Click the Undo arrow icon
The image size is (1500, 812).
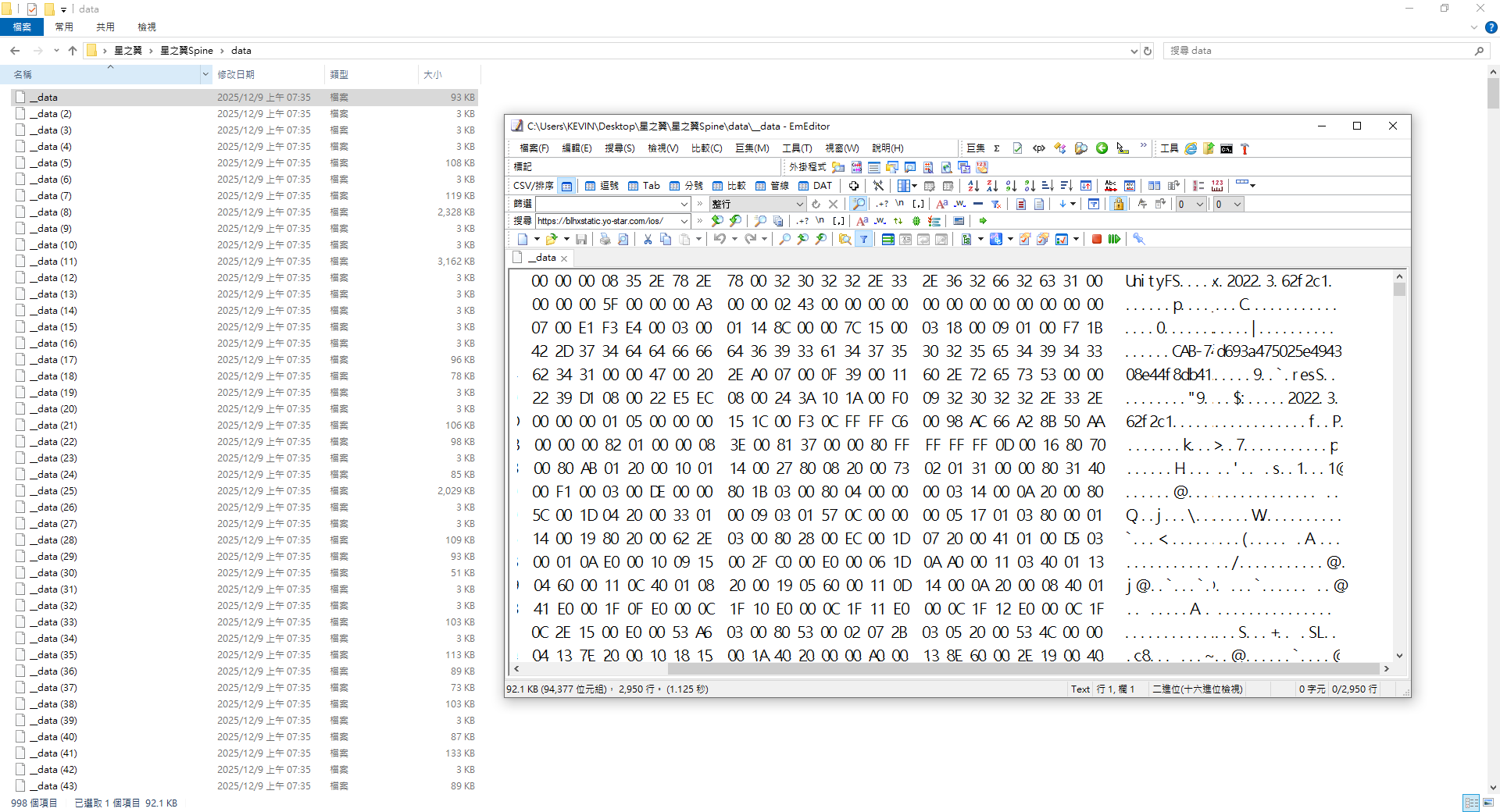(720, 240)
